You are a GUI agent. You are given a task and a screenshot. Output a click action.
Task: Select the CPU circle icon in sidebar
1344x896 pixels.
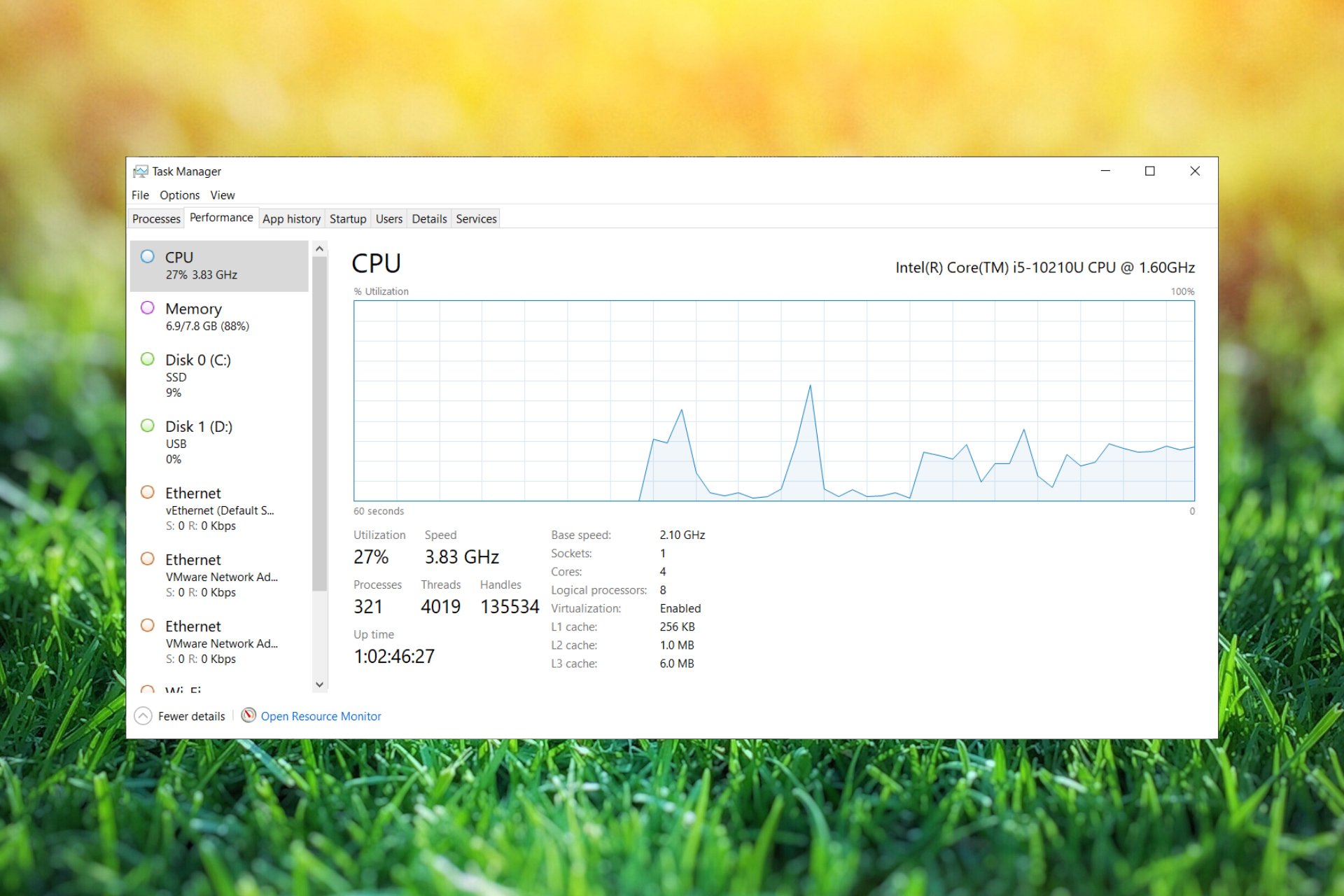point(148,256)
